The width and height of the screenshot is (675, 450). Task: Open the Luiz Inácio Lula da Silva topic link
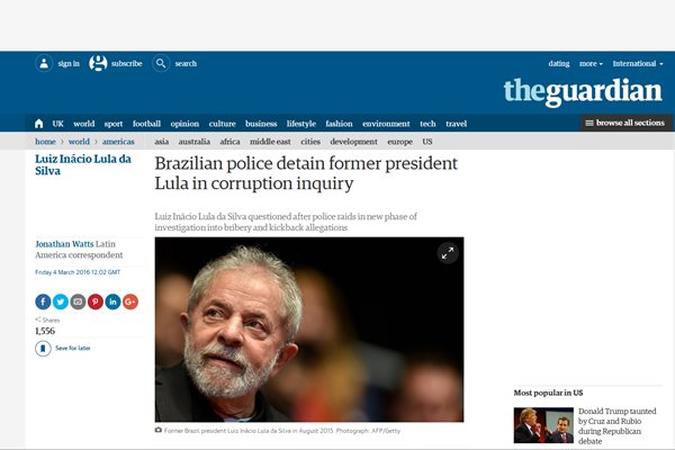pyautogui.click(x=83, y=165)
